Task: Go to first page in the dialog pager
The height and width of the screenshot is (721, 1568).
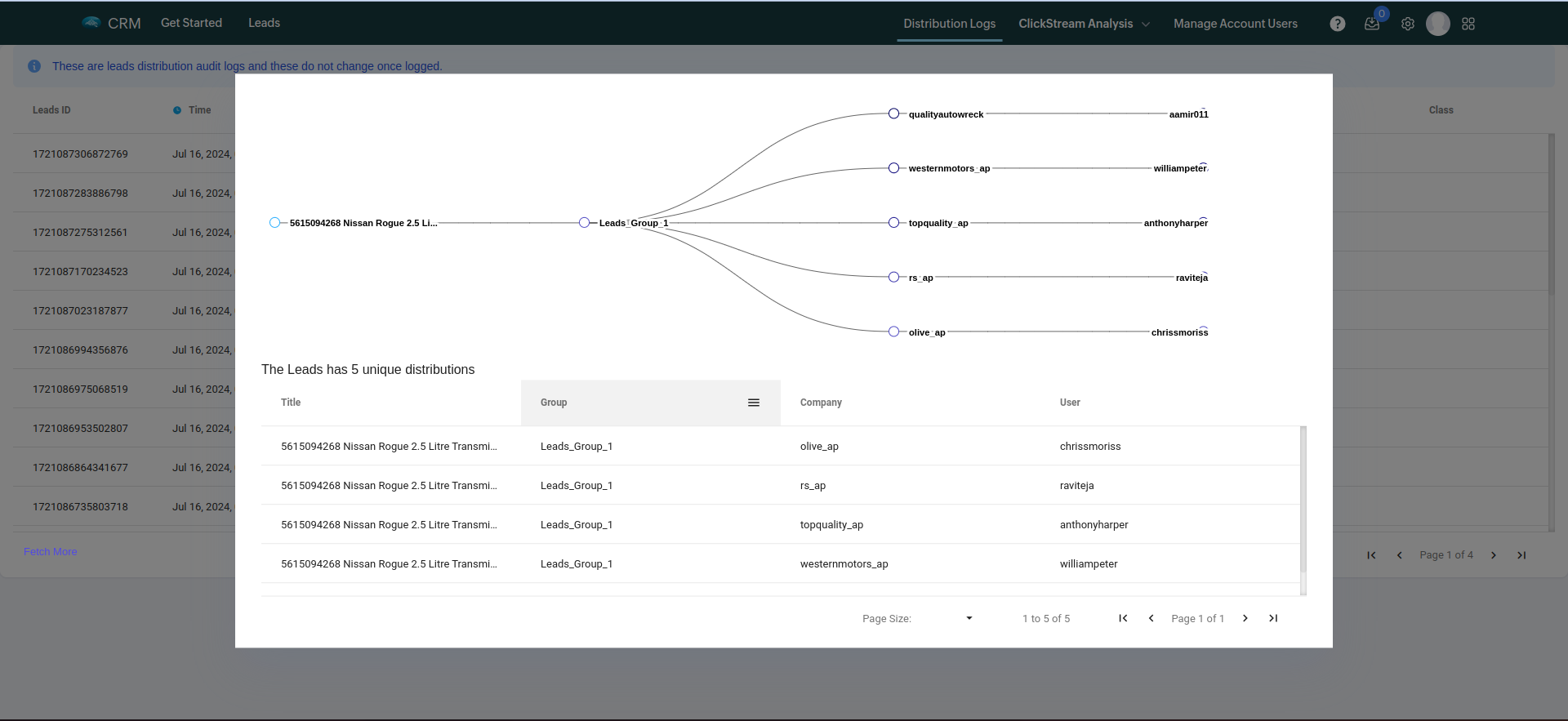Action: 1123,618
